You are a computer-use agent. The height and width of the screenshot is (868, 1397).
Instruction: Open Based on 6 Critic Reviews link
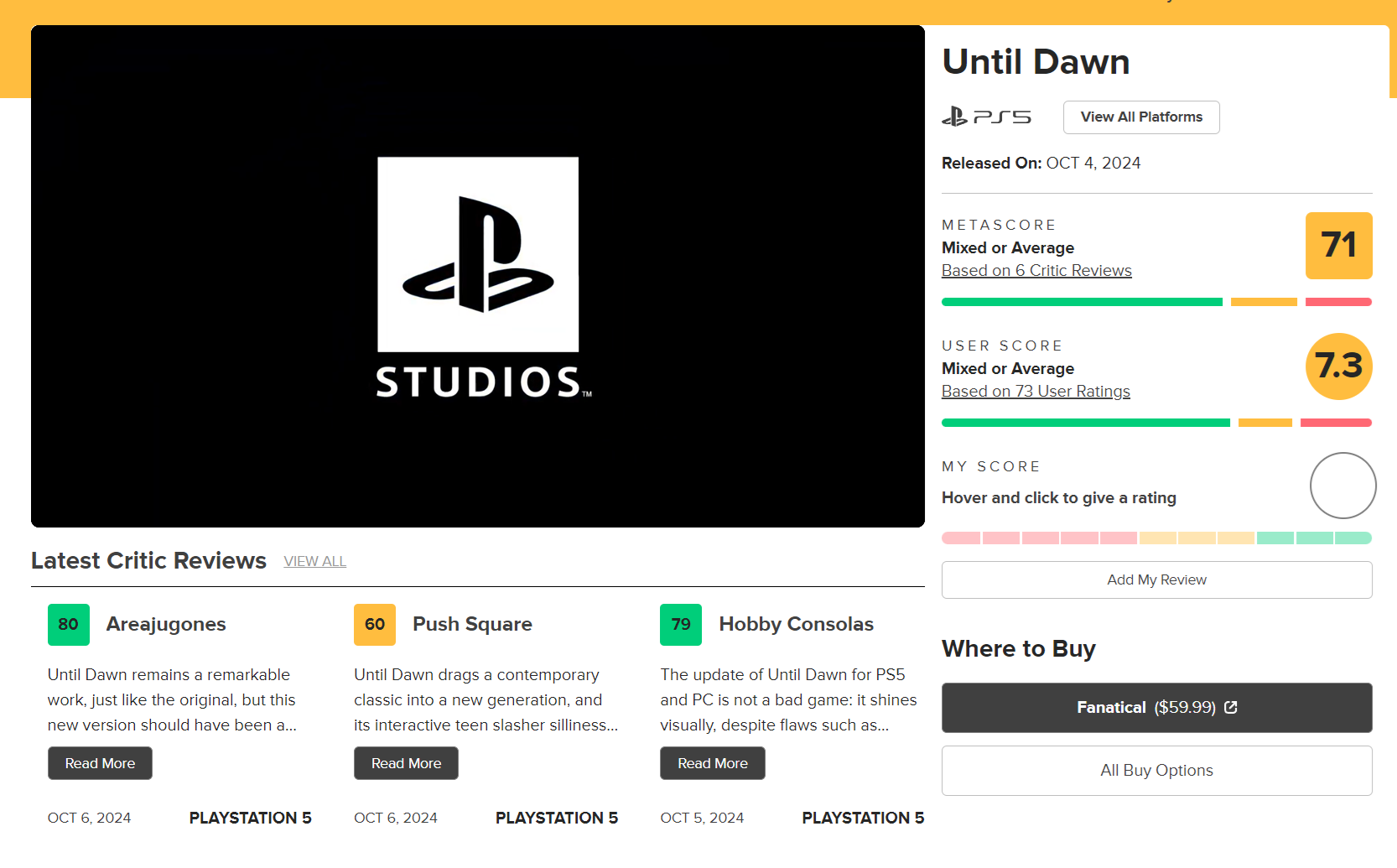coord(1036,271)
